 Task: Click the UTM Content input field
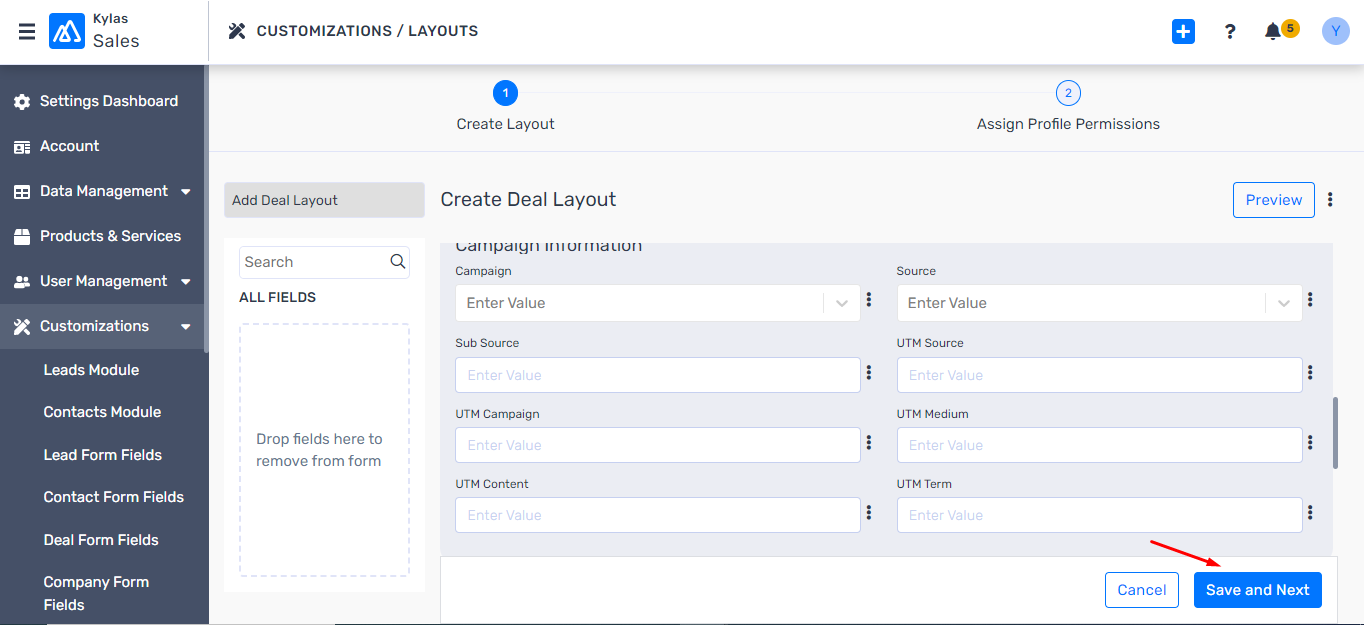[658, 515]
